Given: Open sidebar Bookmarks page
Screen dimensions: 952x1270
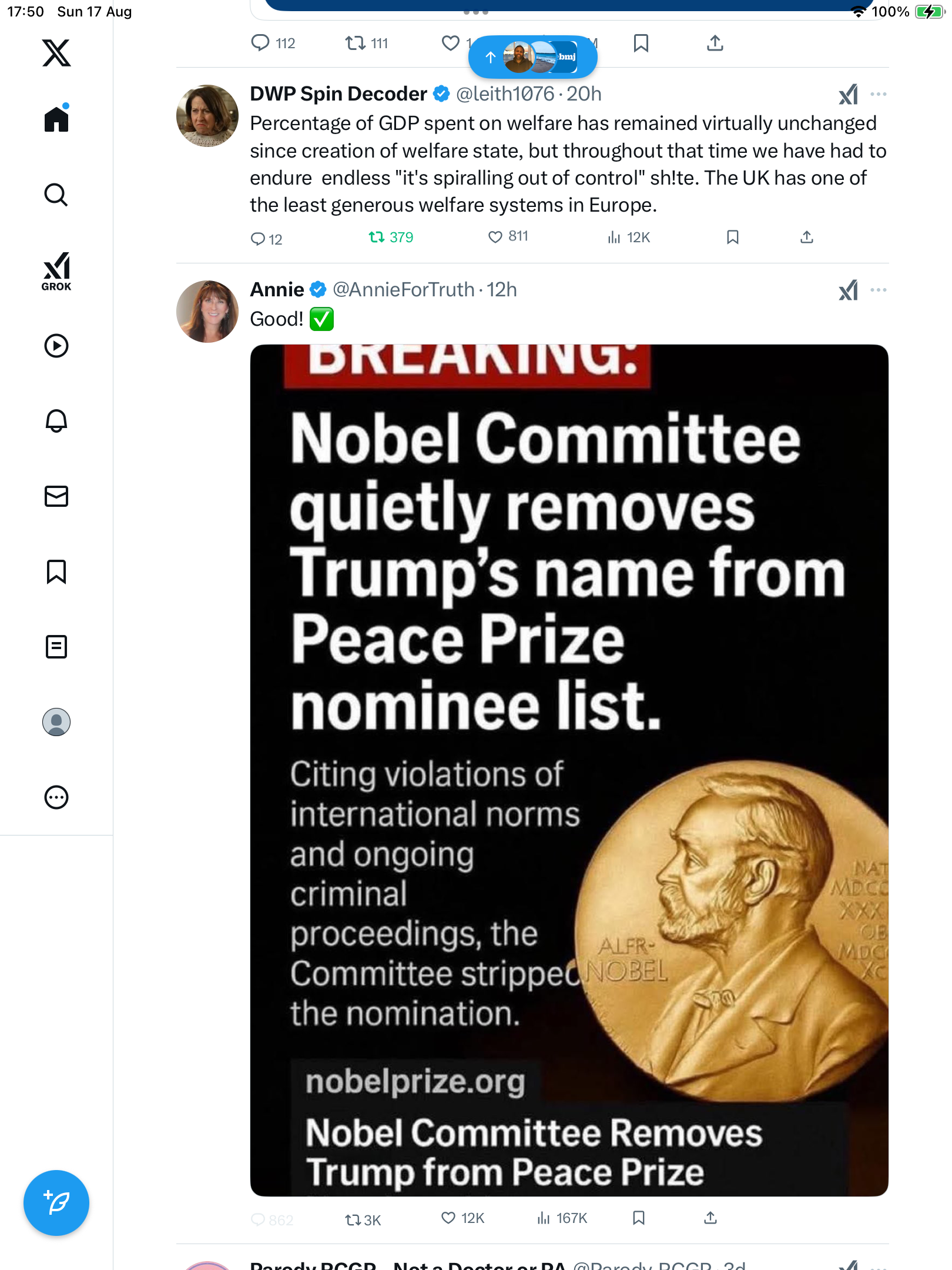Looking at the screenshot, I should [56, 571].
